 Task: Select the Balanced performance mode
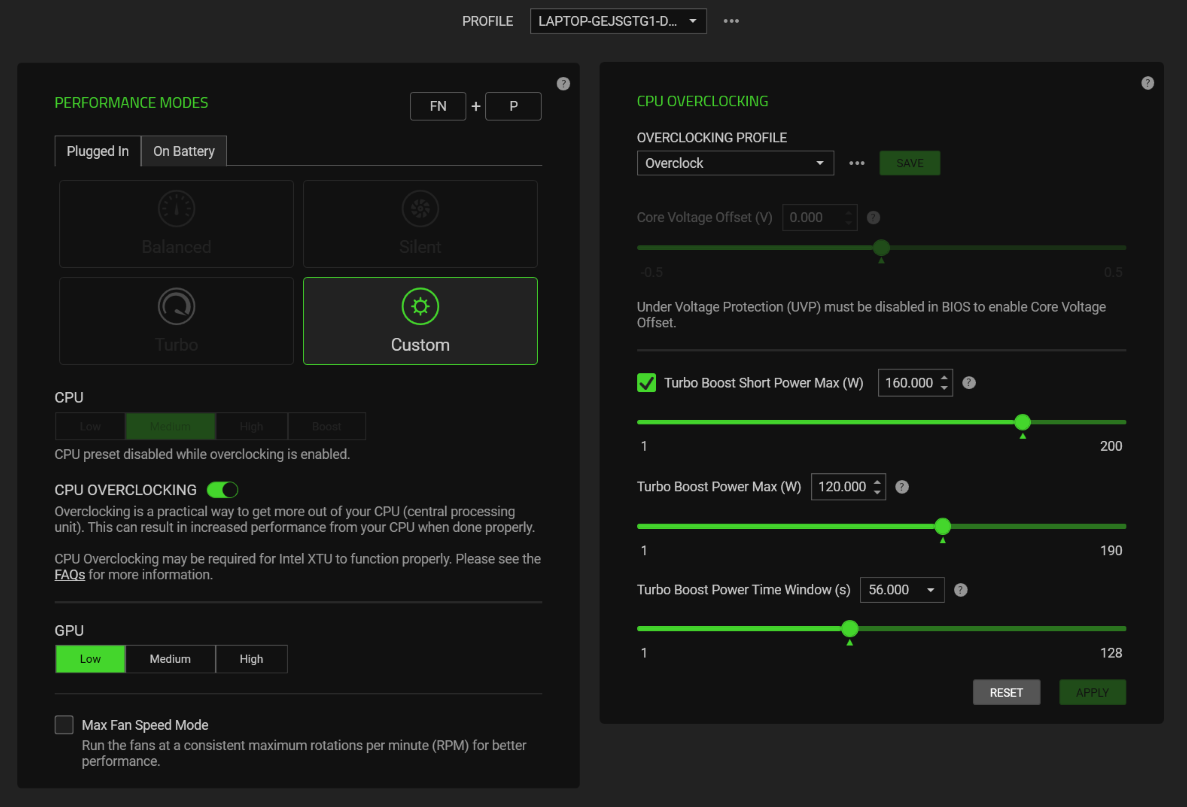[176, 223]
